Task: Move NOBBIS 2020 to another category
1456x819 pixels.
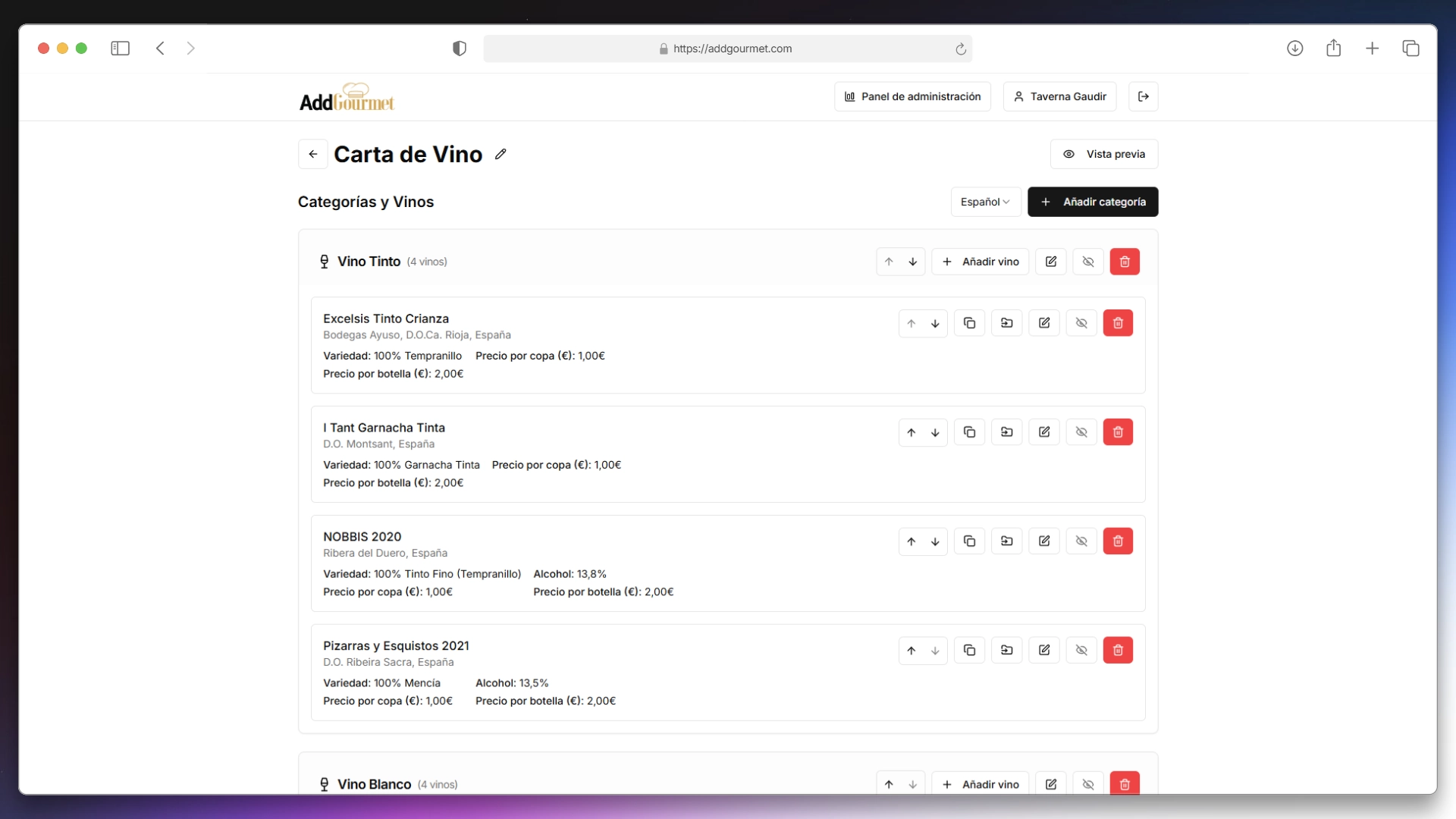Action: pyautogui.click(x=1007, y=541)
